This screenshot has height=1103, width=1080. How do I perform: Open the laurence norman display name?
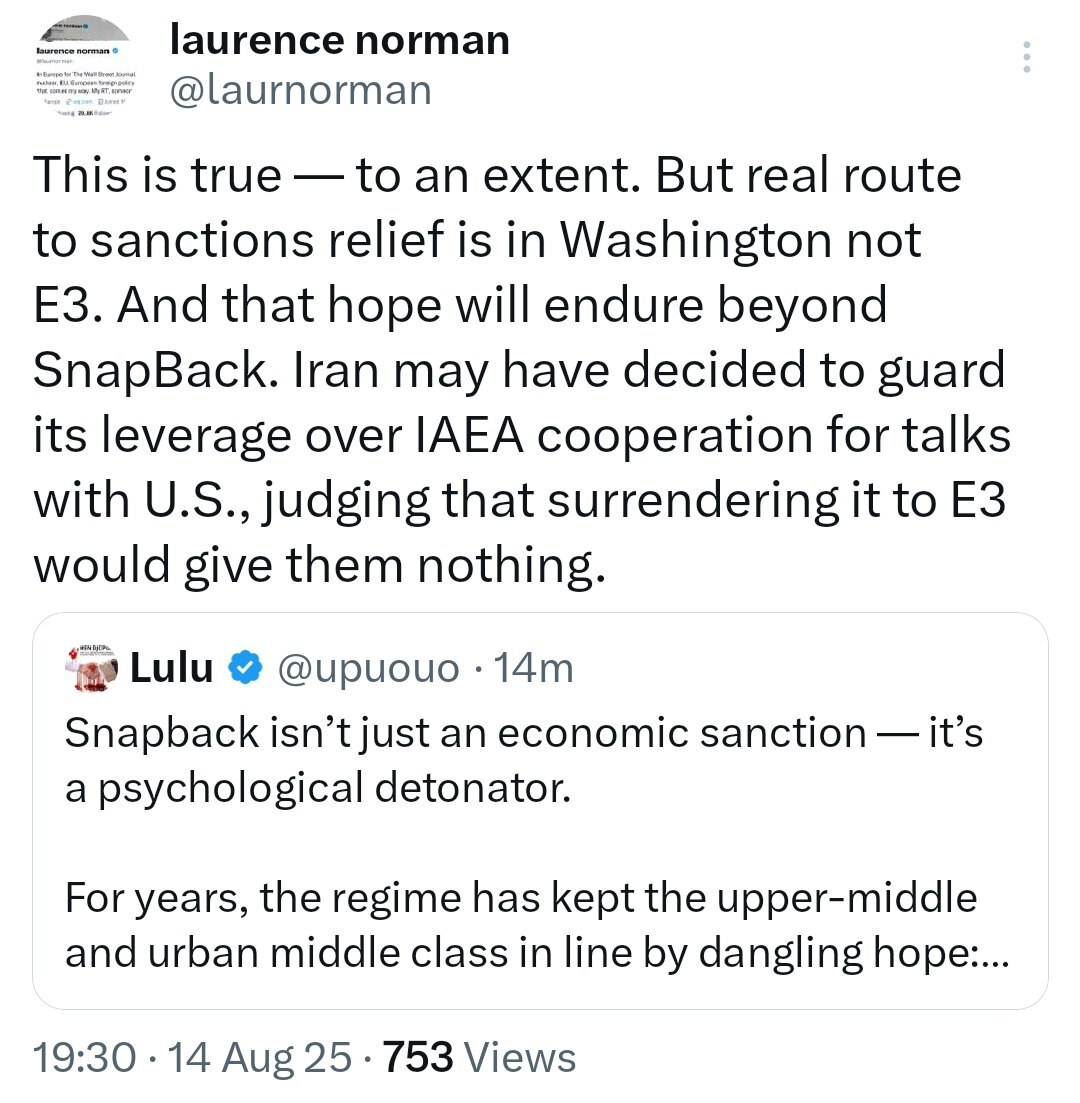340,40
